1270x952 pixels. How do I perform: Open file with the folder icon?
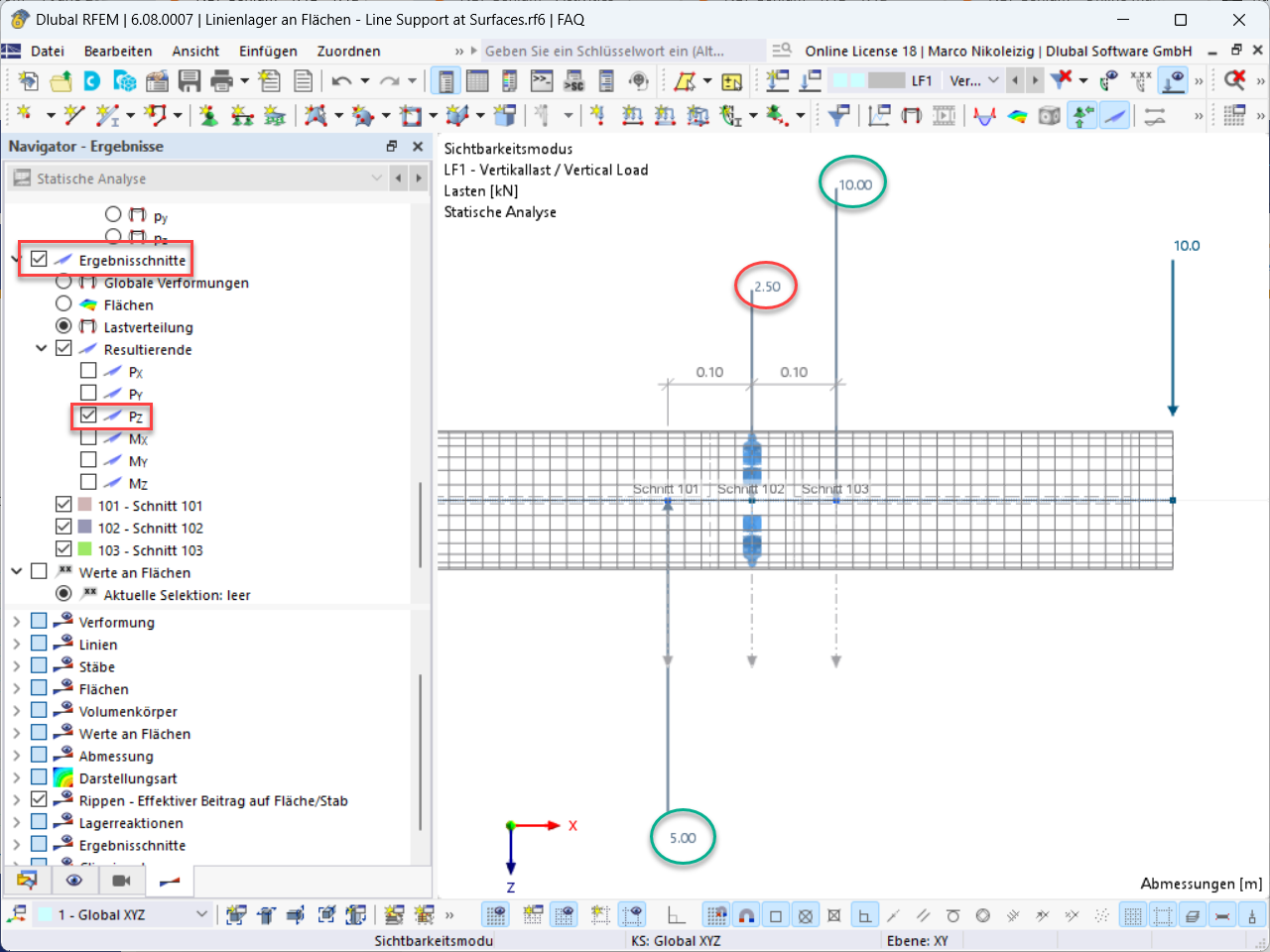pos(61,80)
